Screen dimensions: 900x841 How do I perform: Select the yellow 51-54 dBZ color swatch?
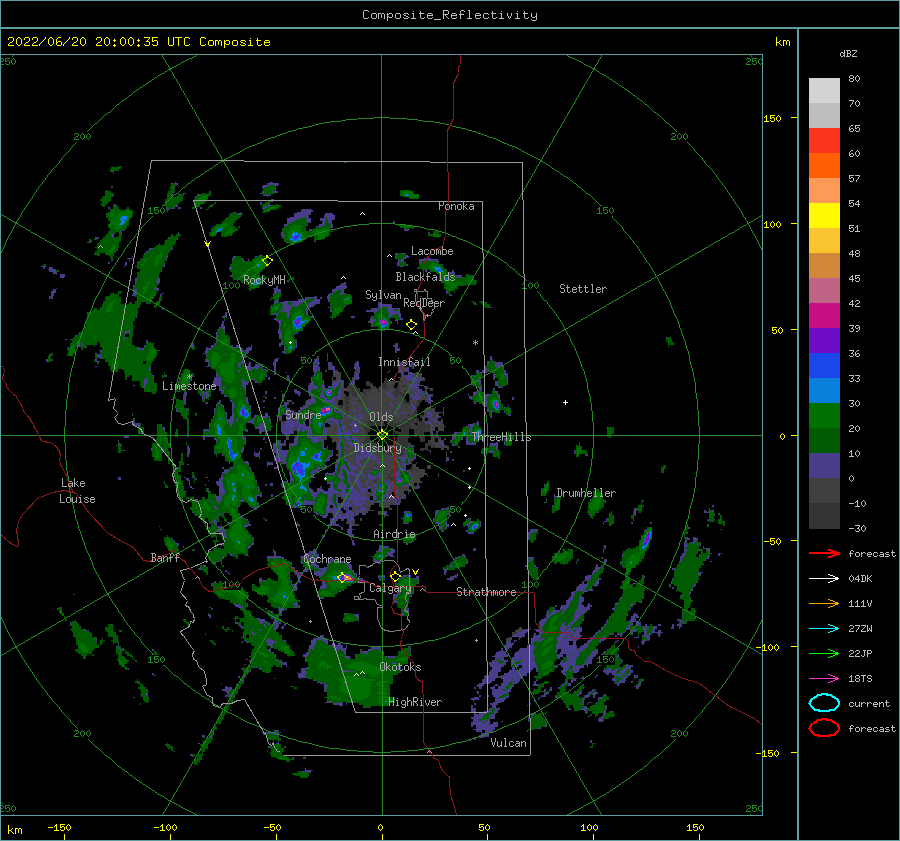(x=824, y=216)
